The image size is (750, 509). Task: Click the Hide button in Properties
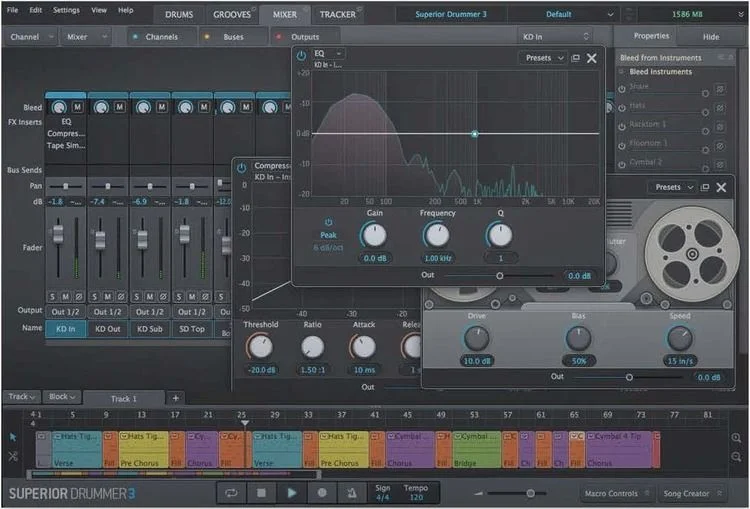[711, 37]
